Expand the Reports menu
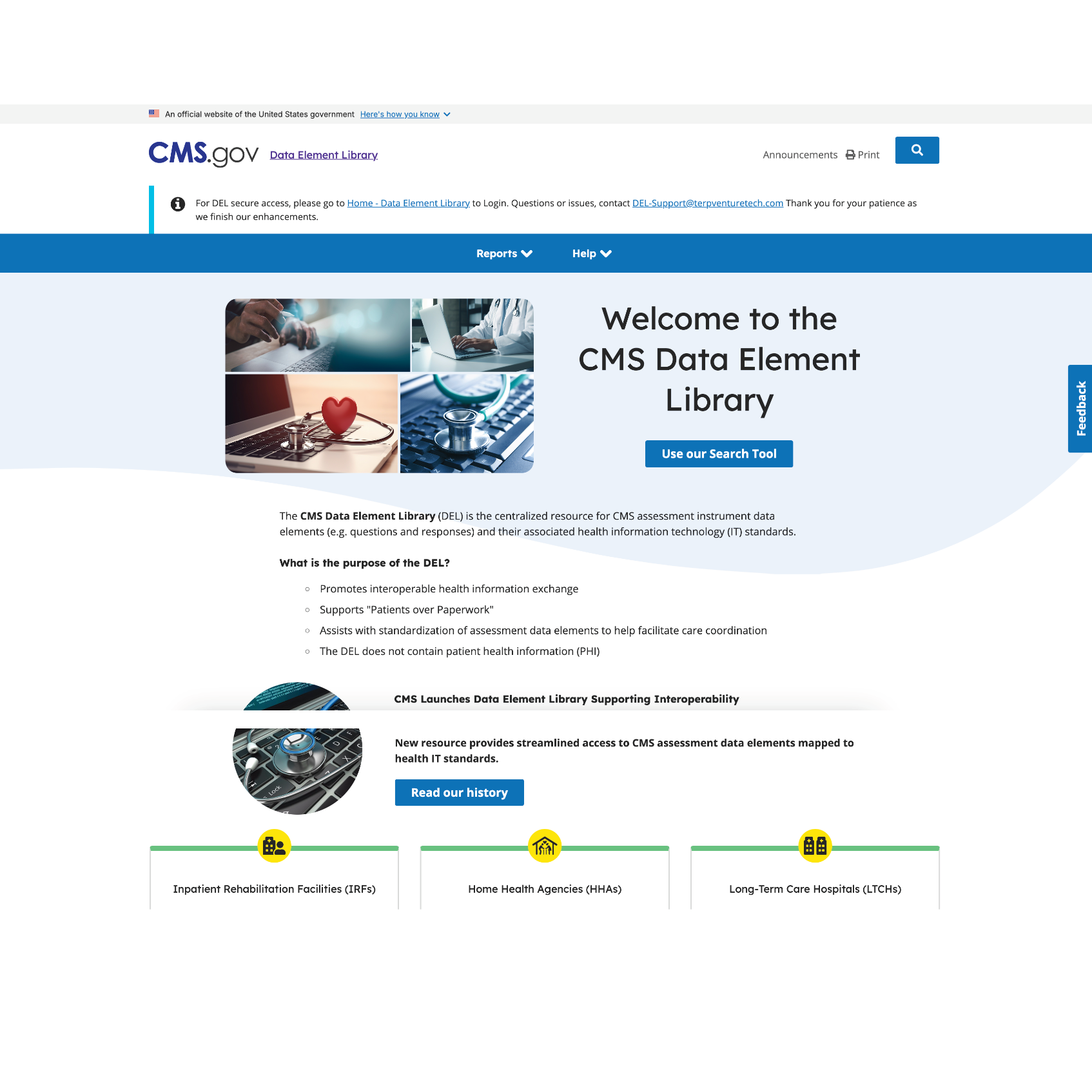 point(504,253)
